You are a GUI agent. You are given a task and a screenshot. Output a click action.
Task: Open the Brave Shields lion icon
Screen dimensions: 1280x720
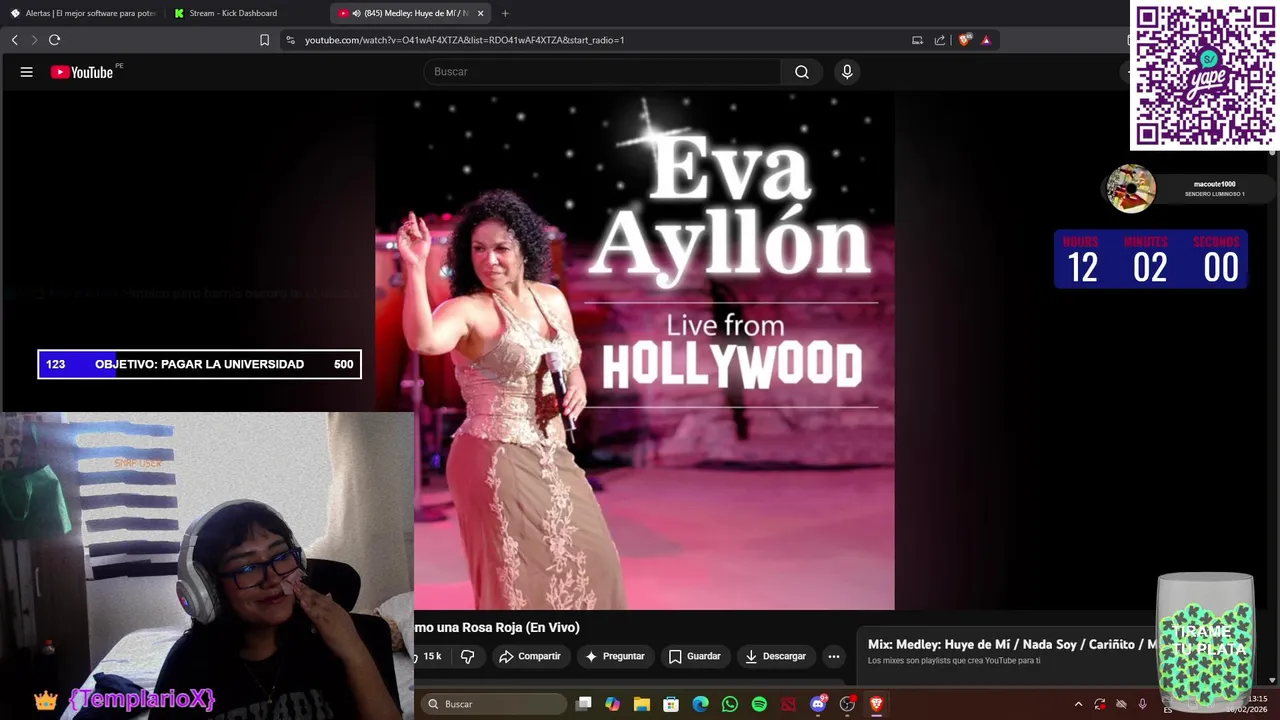click(x=964, y=40)
